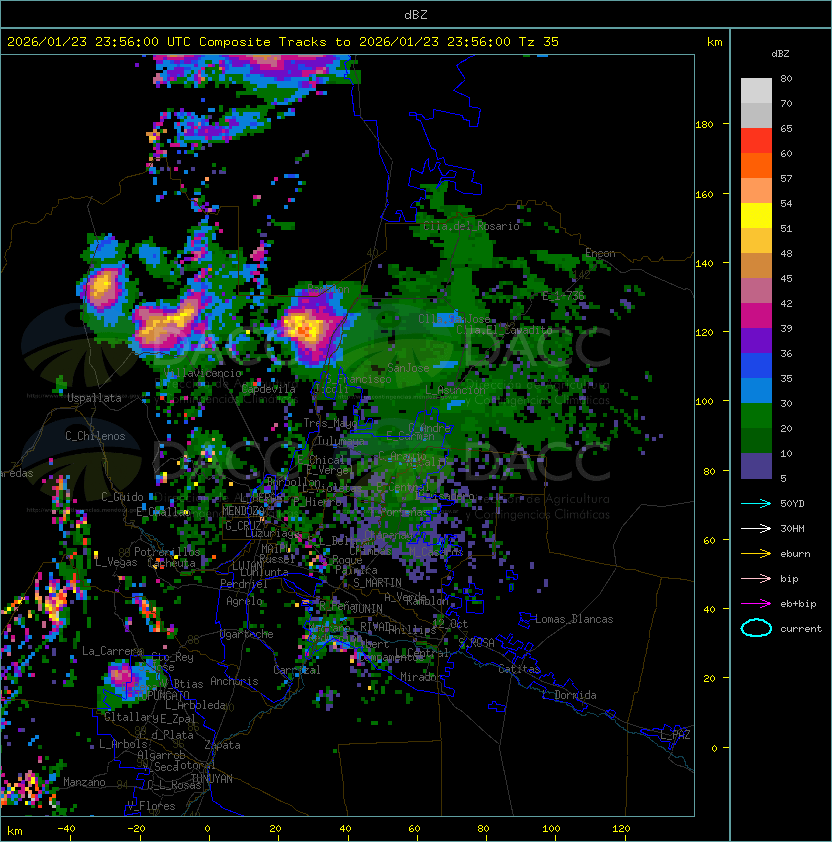Click the 'La_Carrera' map label
832x842 pixels.
click(x=113, y=651)
